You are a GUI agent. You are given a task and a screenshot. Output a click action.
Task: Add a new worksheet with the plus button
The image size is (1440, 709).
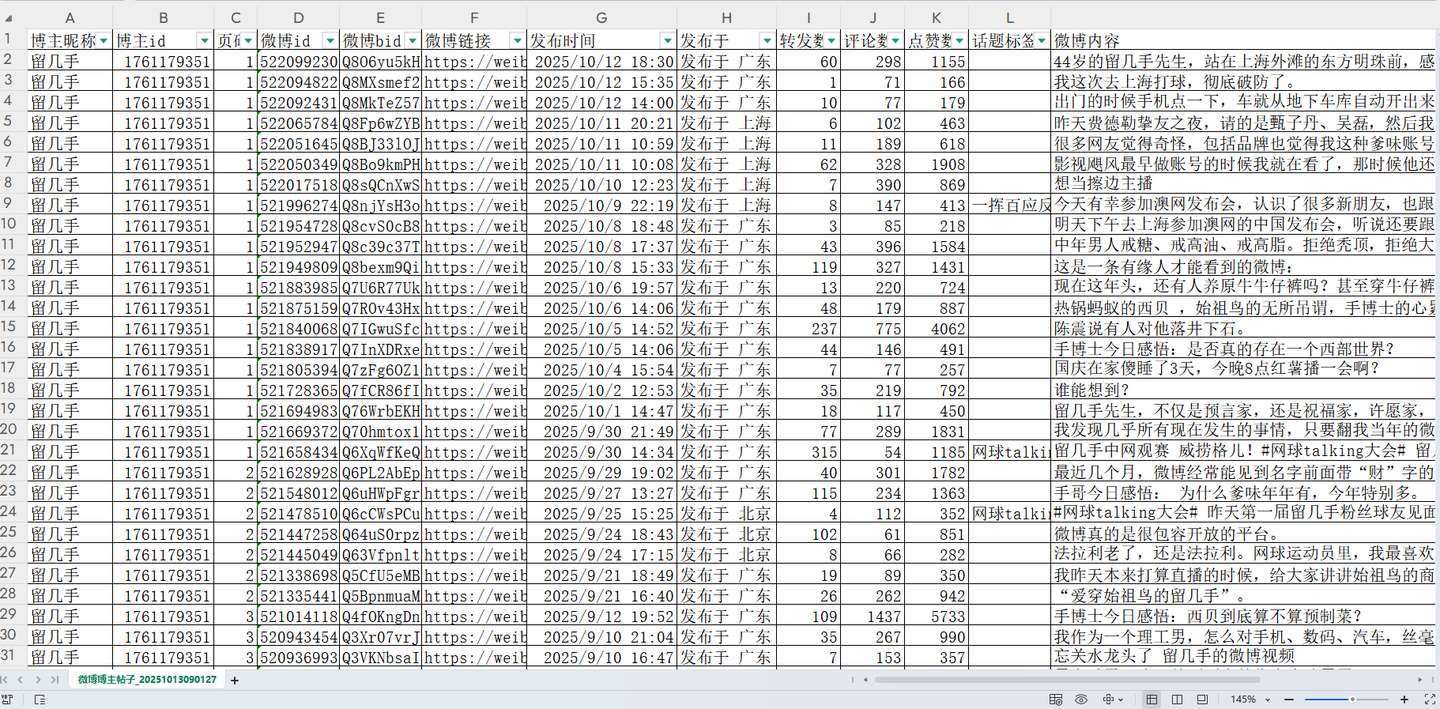coord(233,680)
